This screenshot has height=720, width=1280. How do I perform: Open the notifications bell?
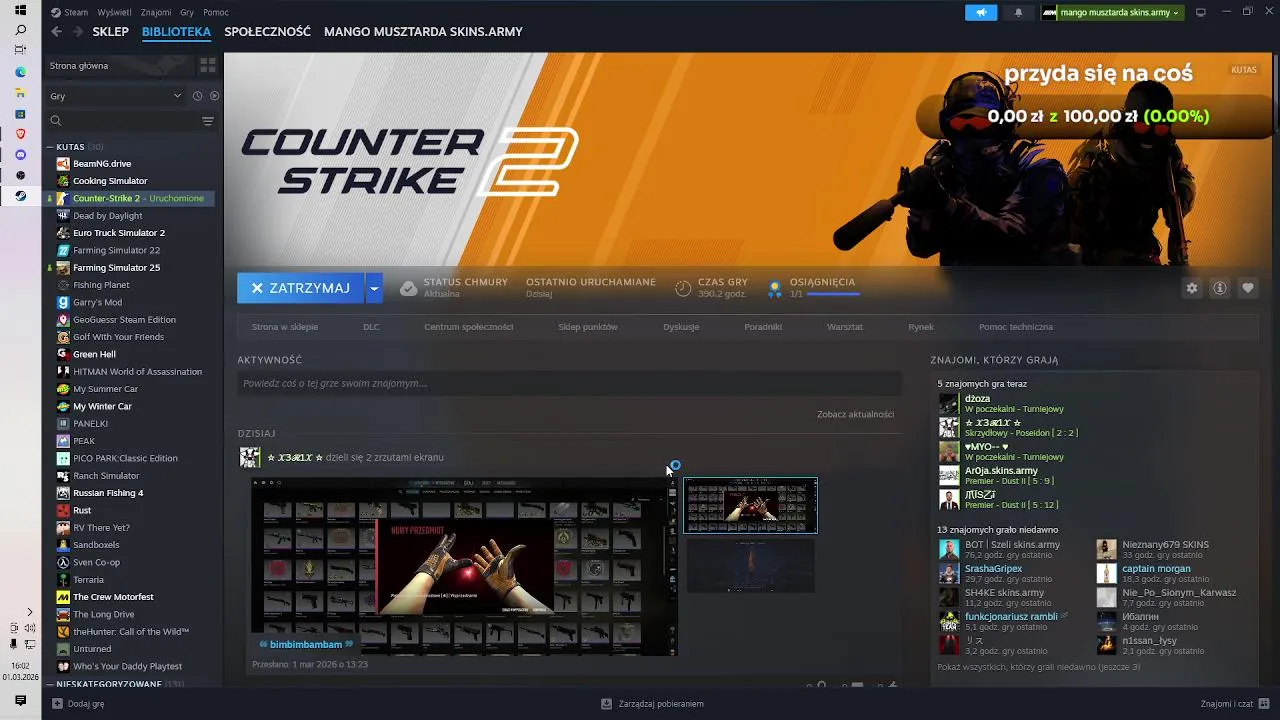(x=1018, y=12)
